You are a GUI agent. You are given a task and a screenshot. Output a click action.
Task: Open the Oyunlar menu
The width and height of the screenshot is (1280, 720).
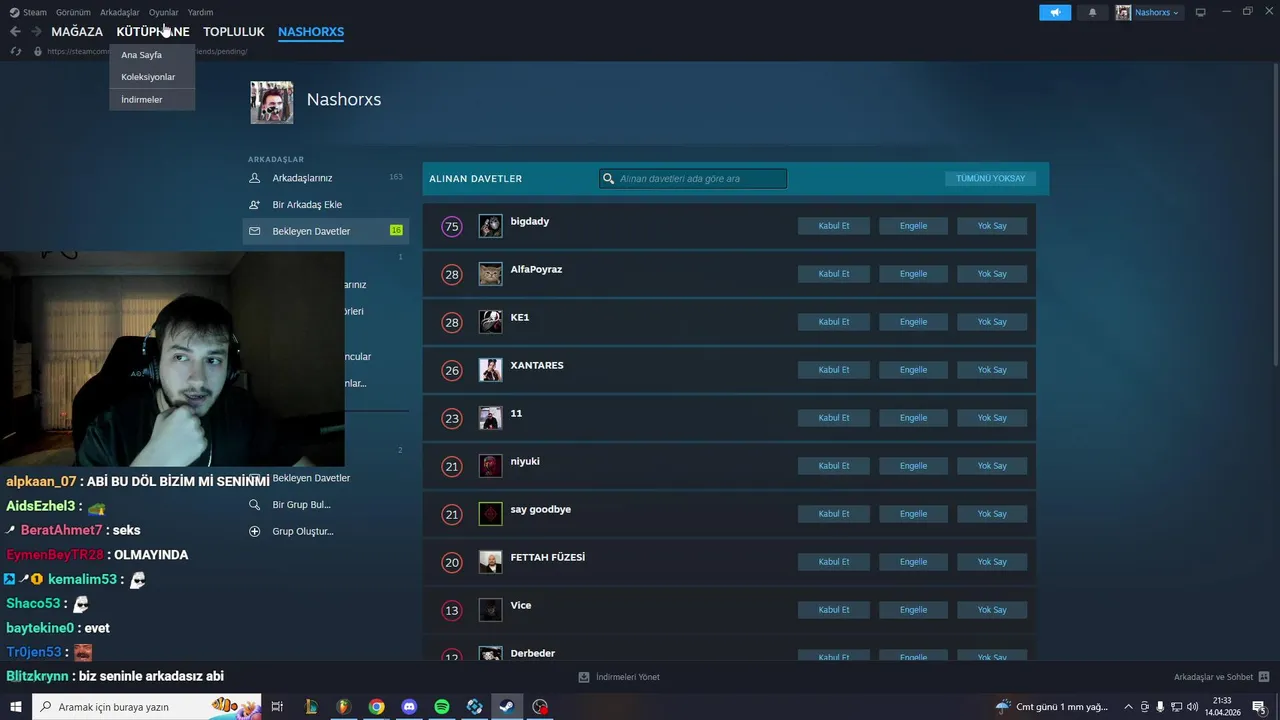click(163, 12)
